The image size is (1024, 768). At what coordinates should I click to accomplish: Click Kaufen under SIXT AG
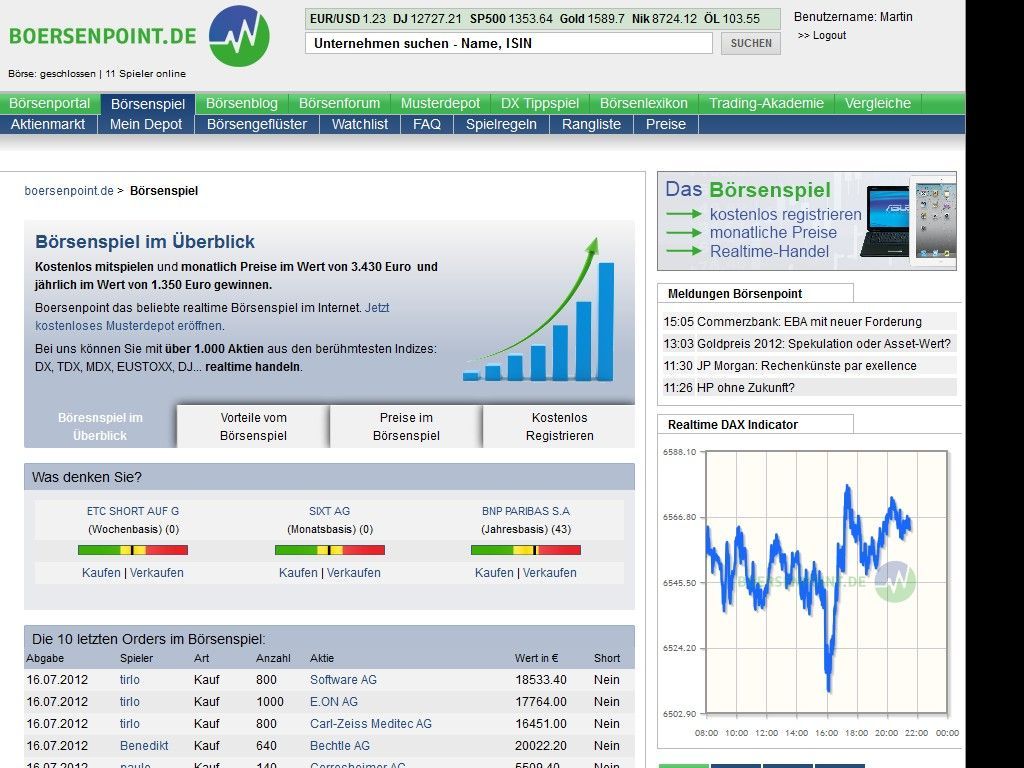(298, 573)
